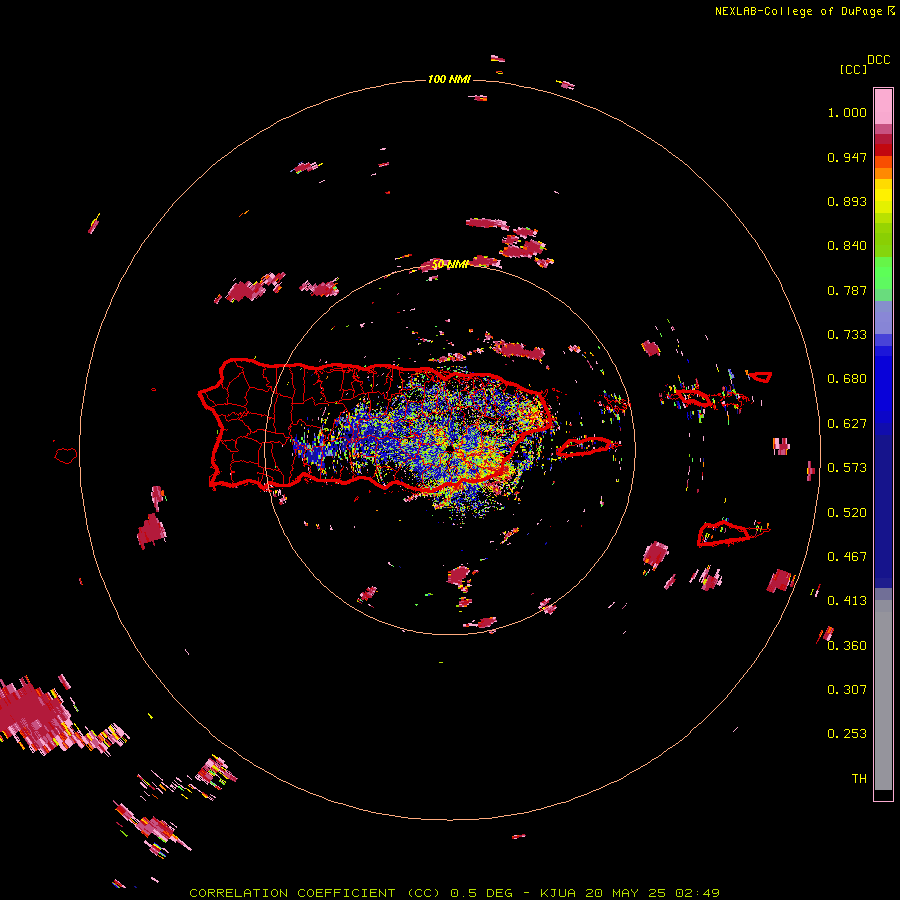Click the 100 NMI range ring label
This screenshot has height=900, width=900.
point(449,79)
